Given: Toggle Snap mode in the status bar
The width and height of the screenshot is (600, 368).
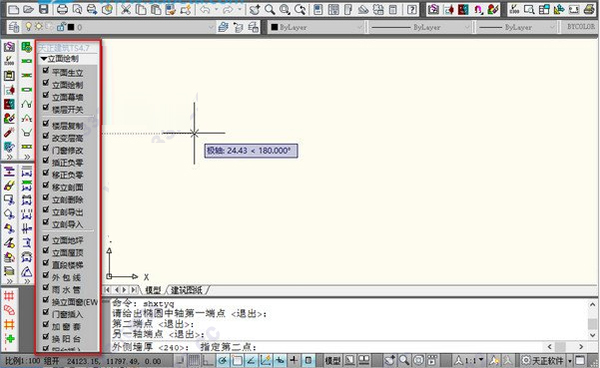Looking at the screenshot, I should [x=180, y=360].
